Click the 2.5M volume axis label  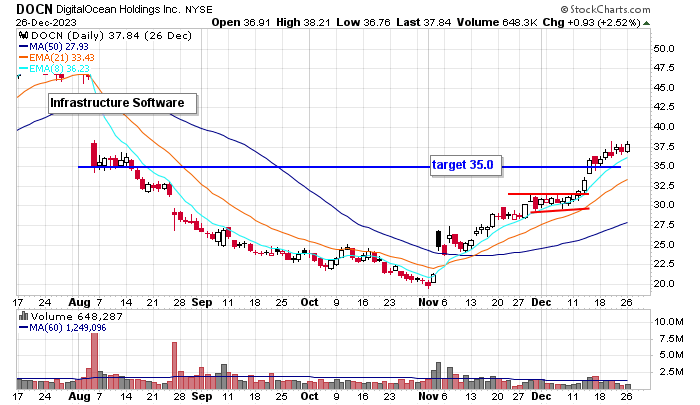point(671,372)
